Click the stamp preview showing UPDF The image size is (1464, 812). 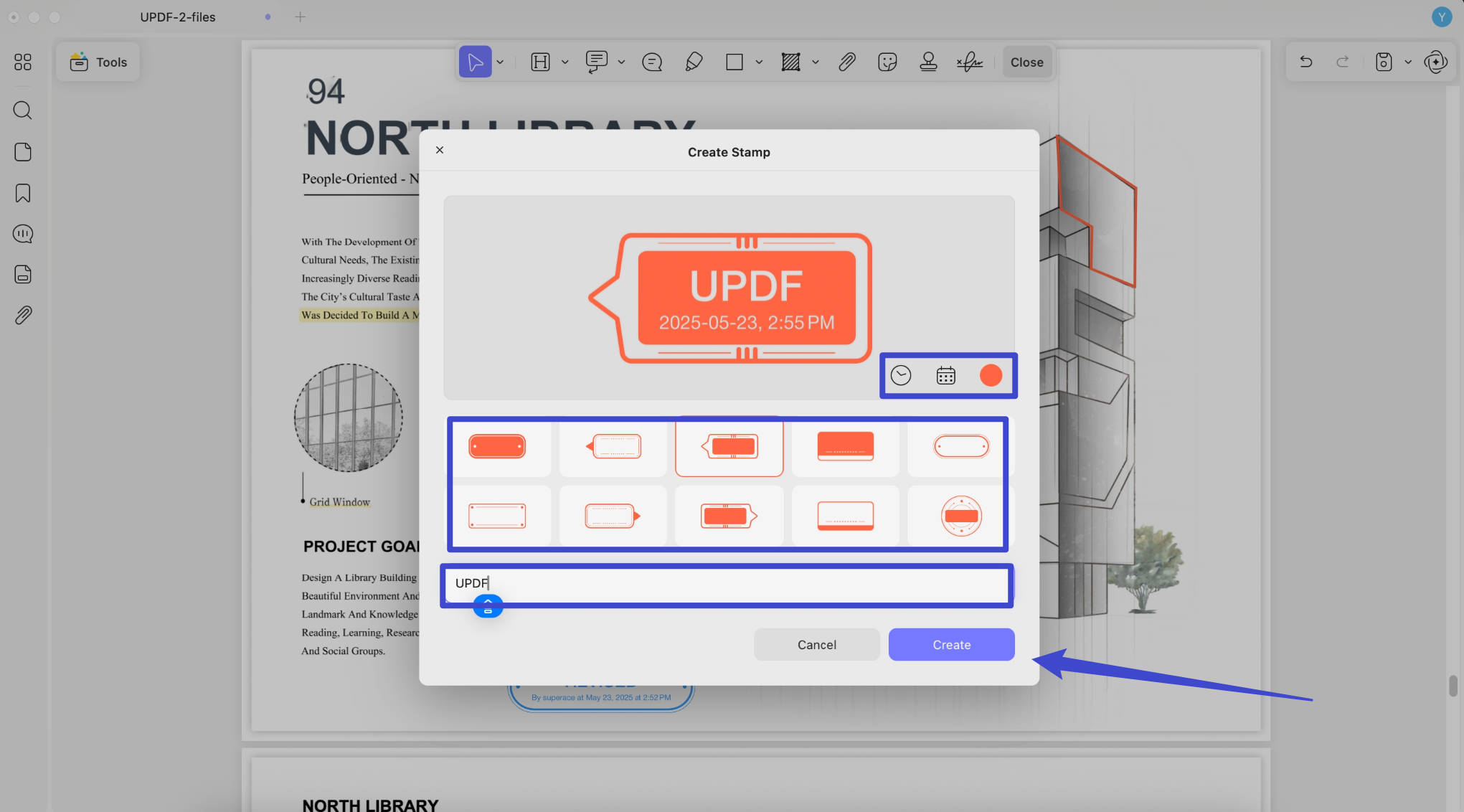(730, 298)
